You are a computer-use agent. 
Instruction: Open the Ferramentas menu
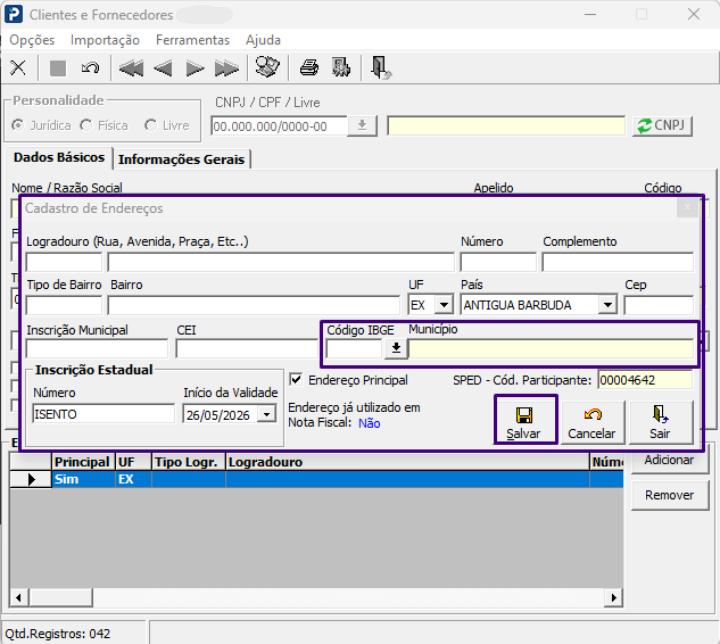coord(192,40)
